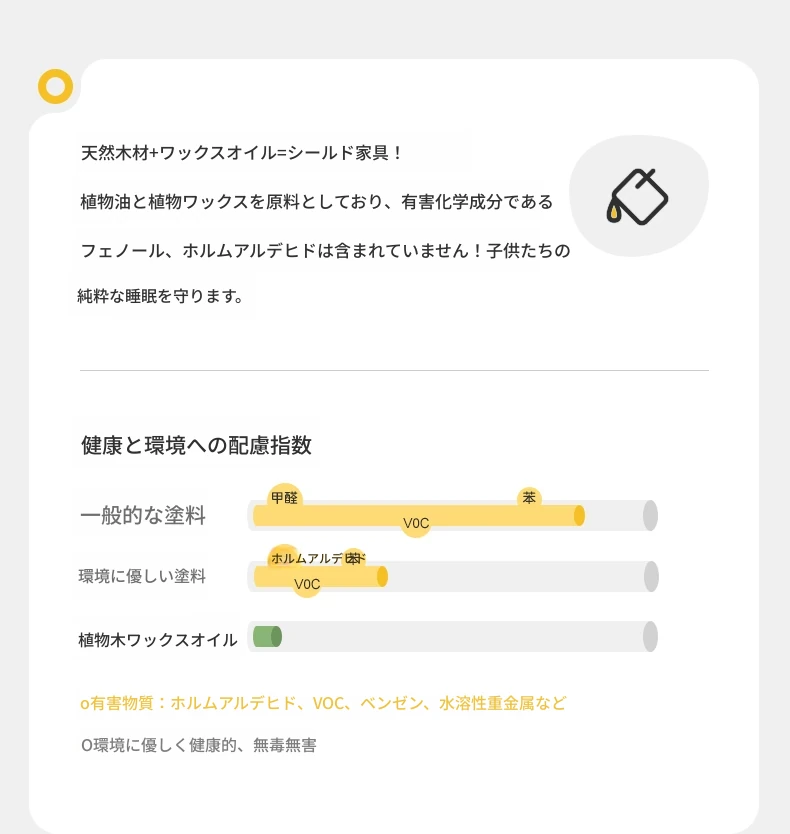This screenshot has width=790, height=834.
Task: Click VOC bubble under 一般的な塗料 bar
Action: coord(416,523)
